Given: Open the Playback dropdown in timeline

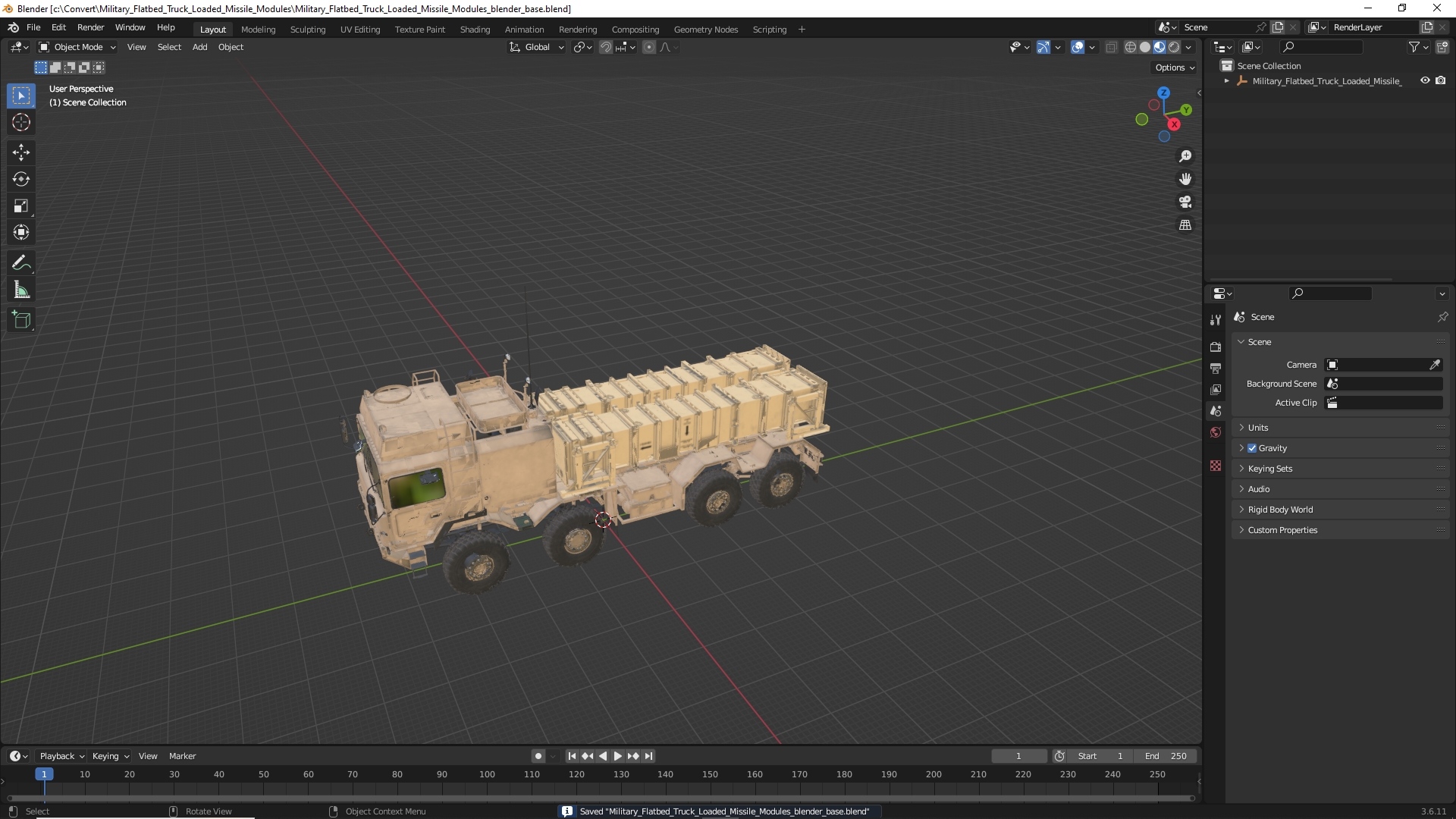Looking at the screenshot, I should (x=61, y=756).
